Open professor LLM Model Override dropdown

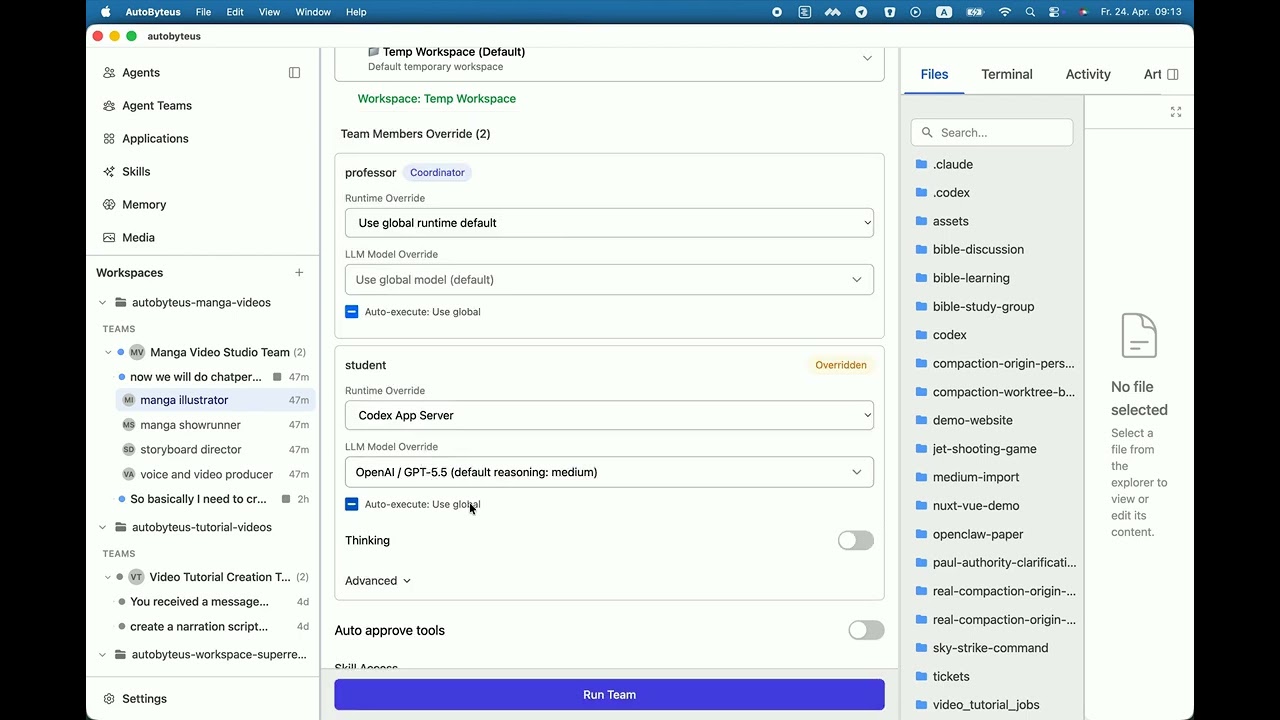609,280
